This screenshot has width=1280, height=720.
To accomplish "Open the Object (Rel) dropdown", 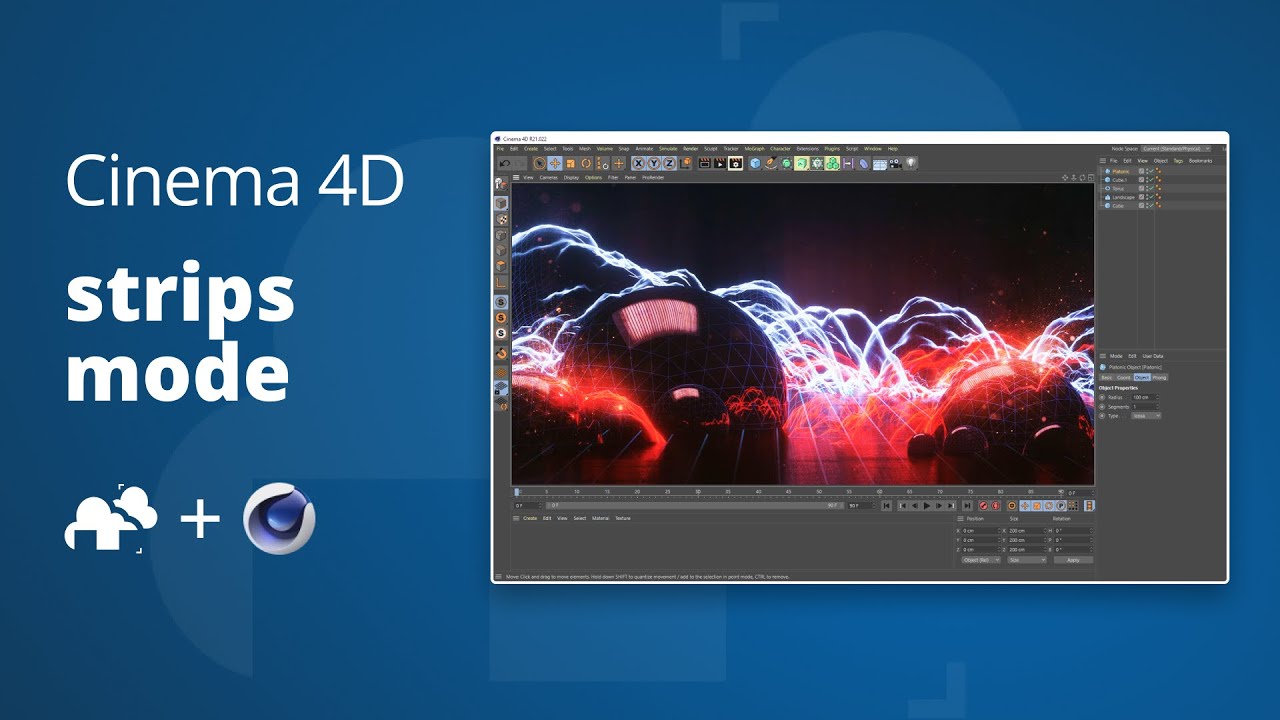I will (981, 560).
